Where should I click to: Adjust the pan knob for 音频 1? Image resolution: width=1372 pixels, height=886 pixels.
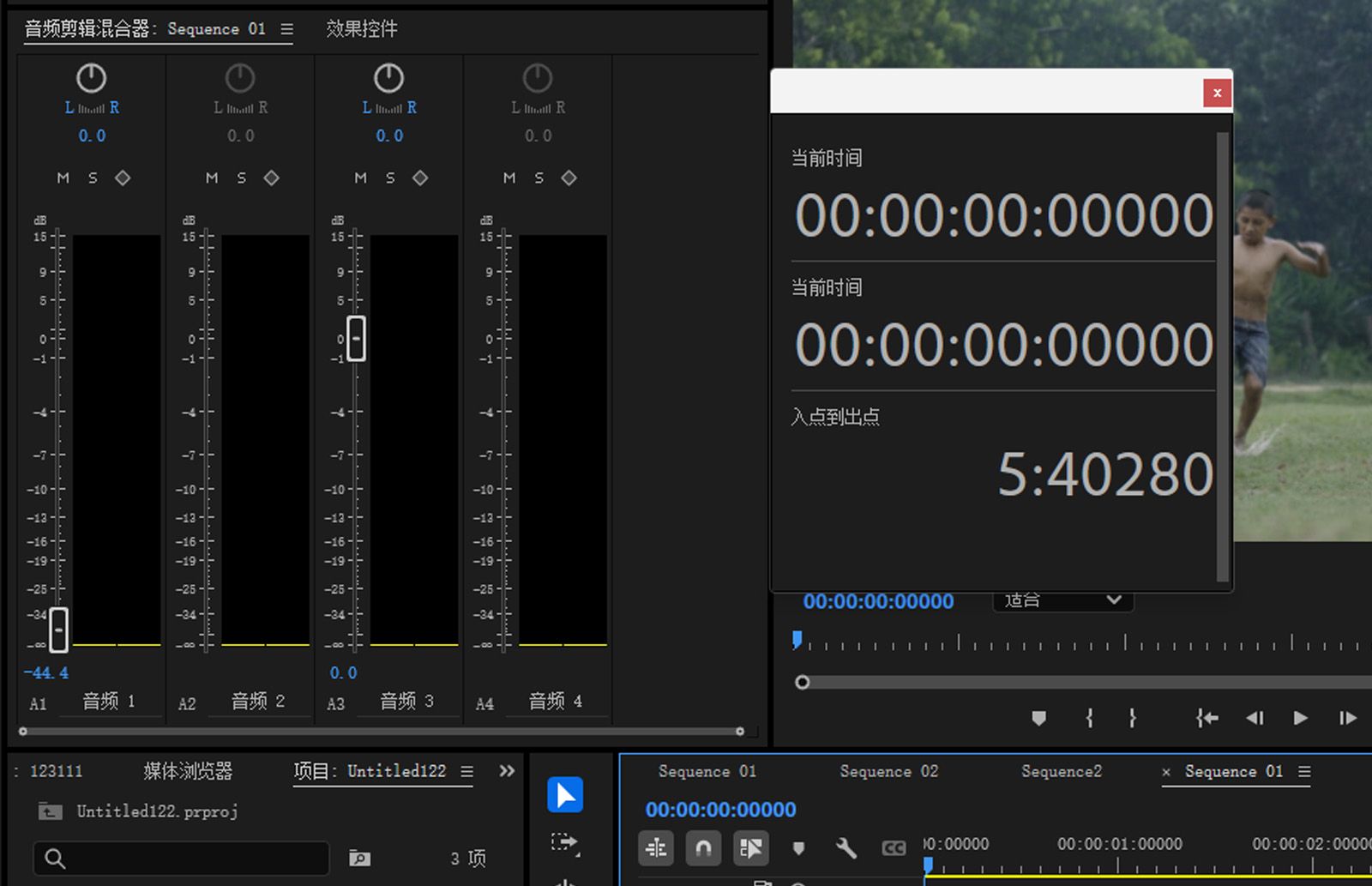point(91,79)
